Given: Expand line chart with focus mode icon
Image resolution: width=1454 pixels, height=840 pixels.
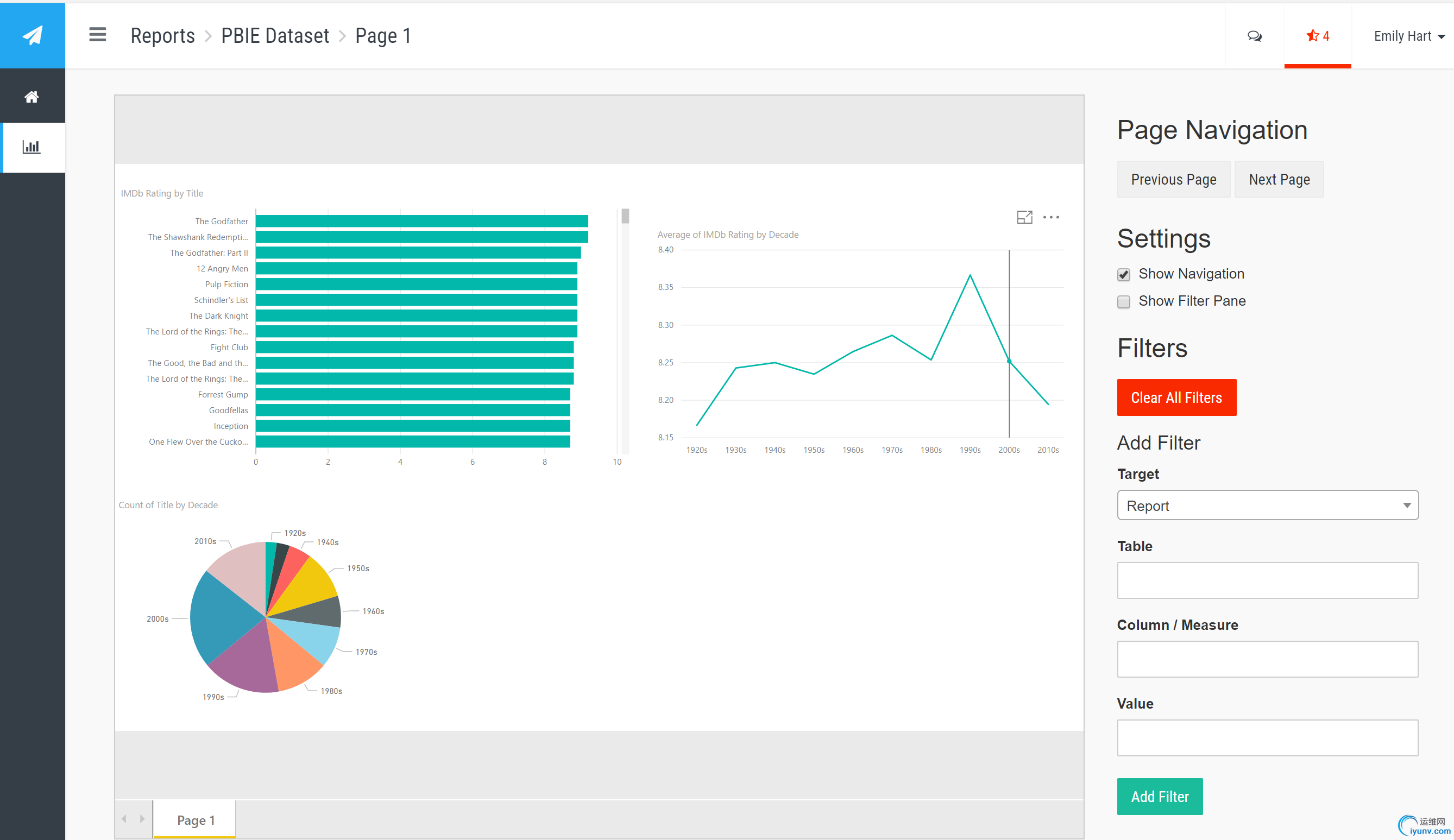Looking at the screenshot, I should click(1024, 218).
